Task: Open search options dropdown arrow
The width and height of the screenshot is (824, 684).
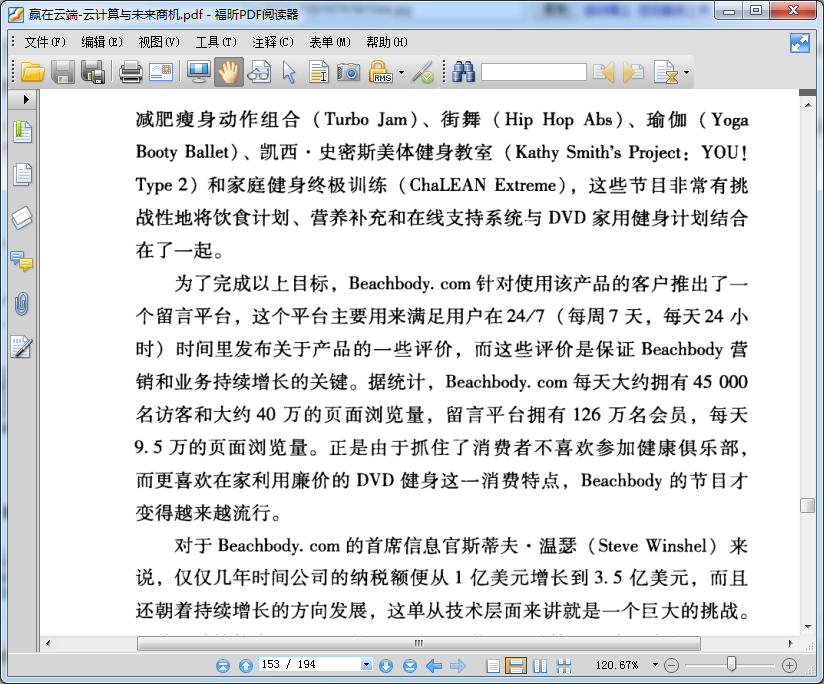Action: click(686, 72)
